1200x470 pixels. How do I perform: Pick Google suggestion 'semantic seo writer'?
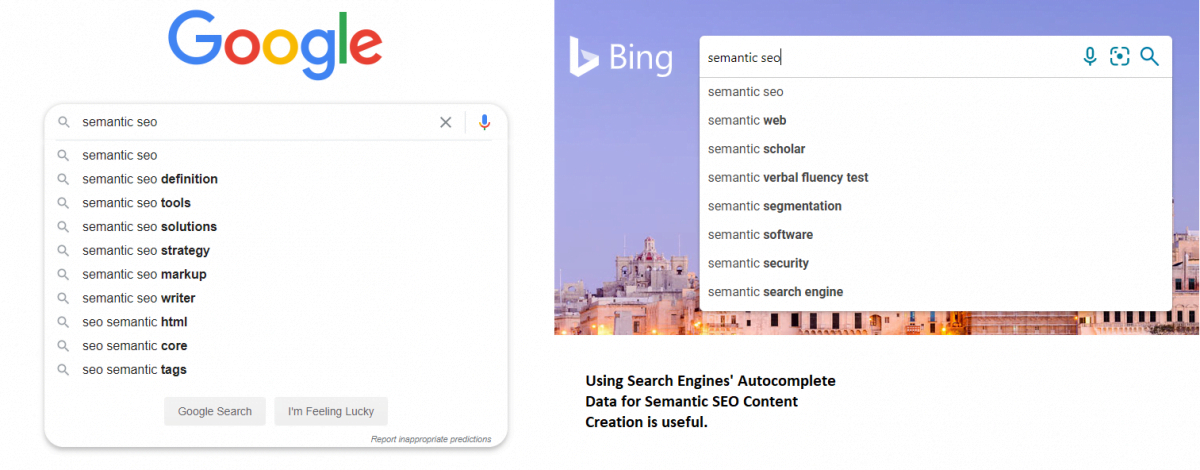[x=139, y=298]
